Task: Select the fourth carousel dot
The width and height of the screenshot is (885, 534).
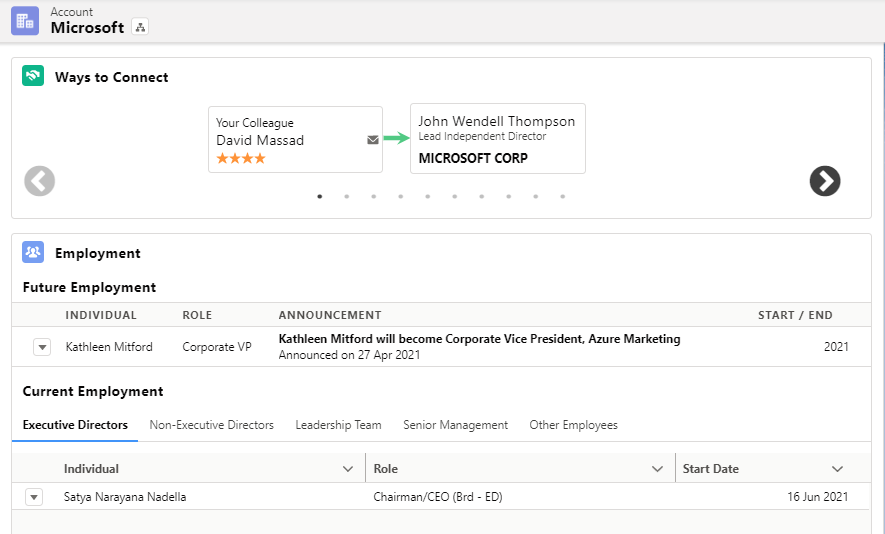Action: (401, 196)
